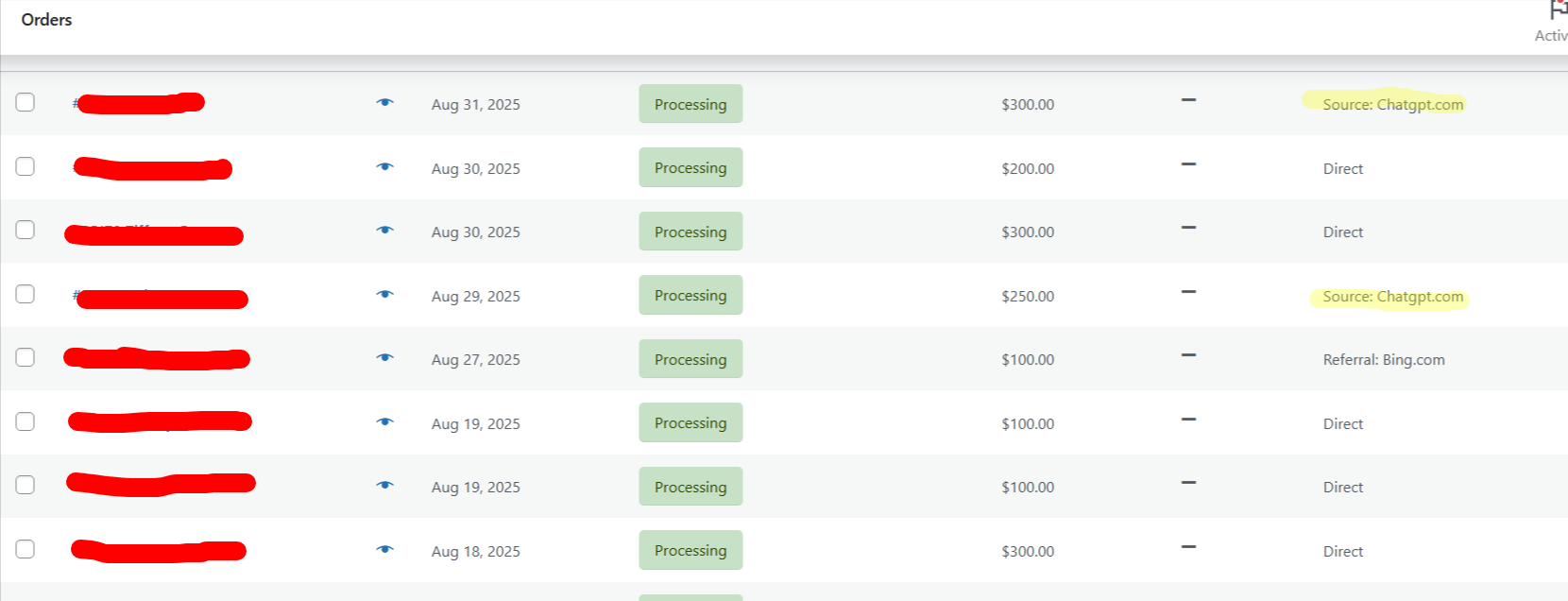Tick checkbox for Aug 30 $300.00 order
Image resolution: width=1568 pixels, height=601 pixels.
coord(26,230)
